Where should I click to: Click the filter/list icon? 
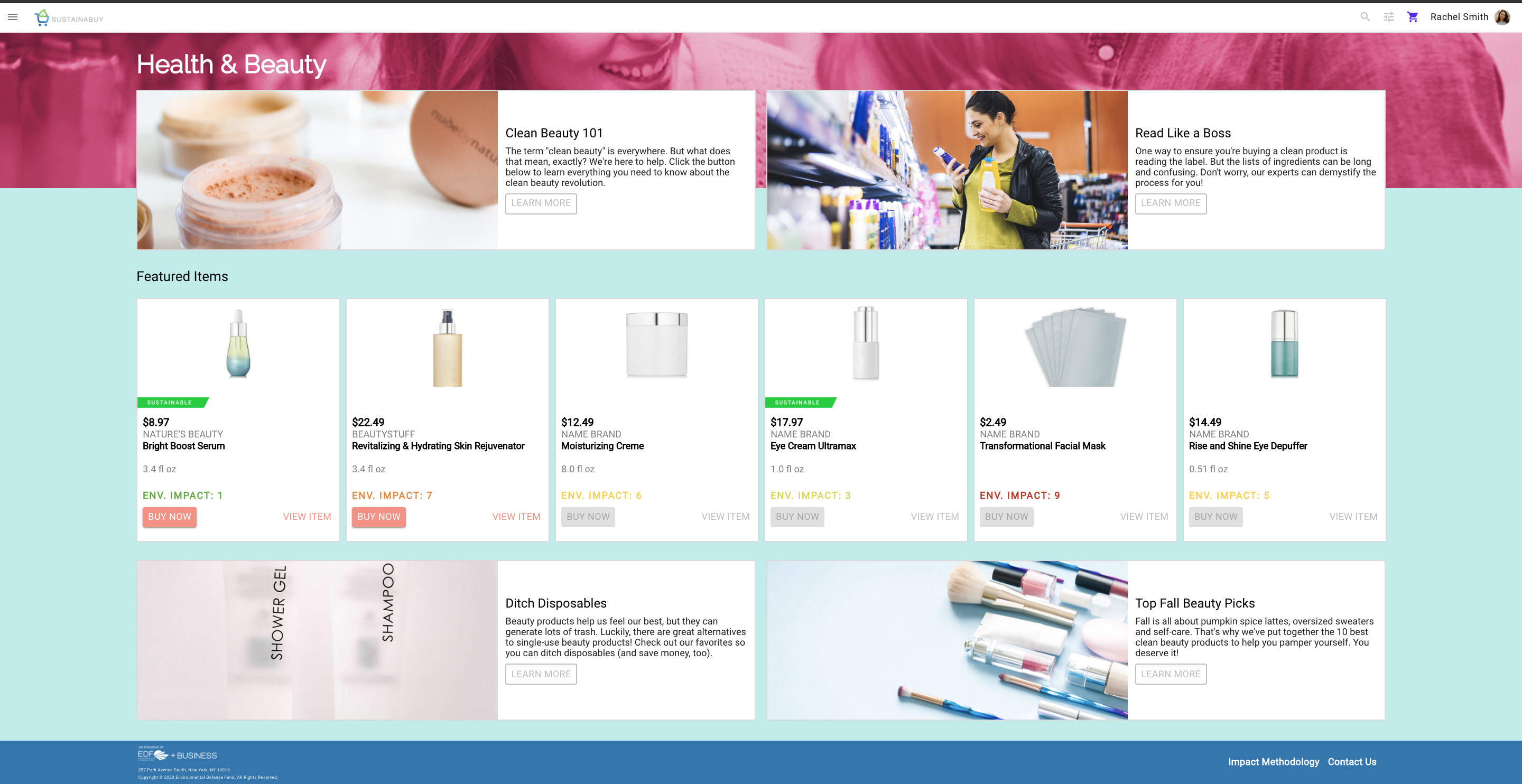click(1389, 16)
